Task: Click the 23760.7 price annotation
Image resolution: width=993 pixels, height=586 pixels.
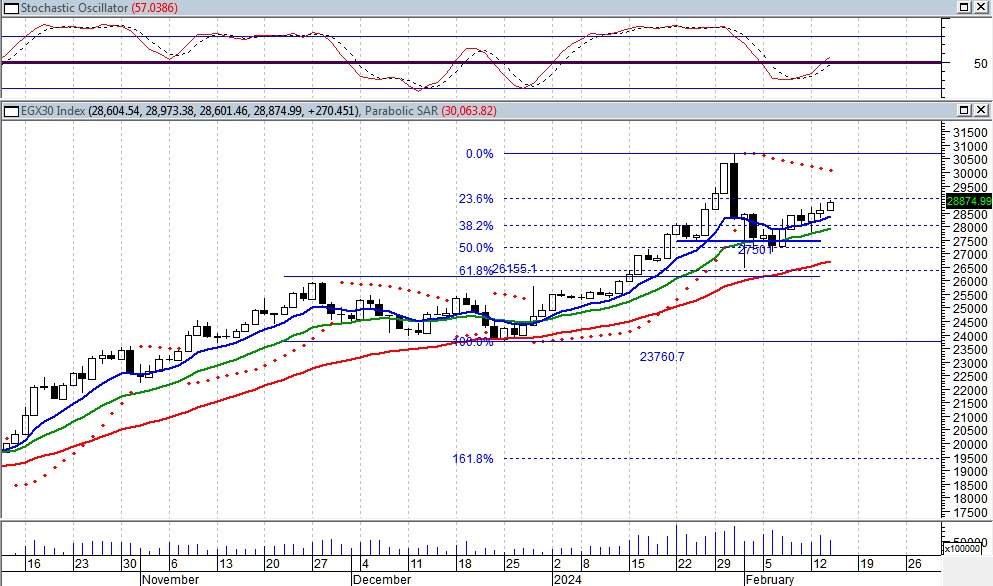Action: click(662, 356)
